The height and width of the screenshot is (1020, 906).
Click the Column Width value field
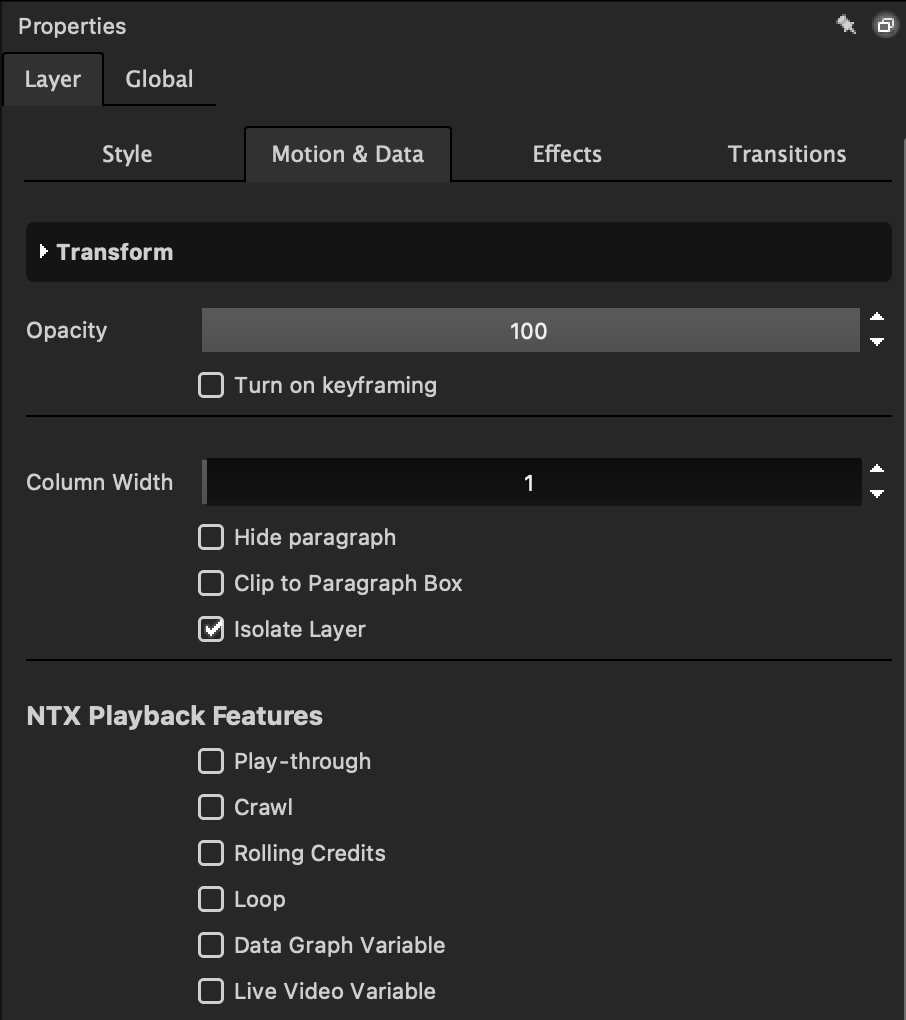(x=530, y=483)
